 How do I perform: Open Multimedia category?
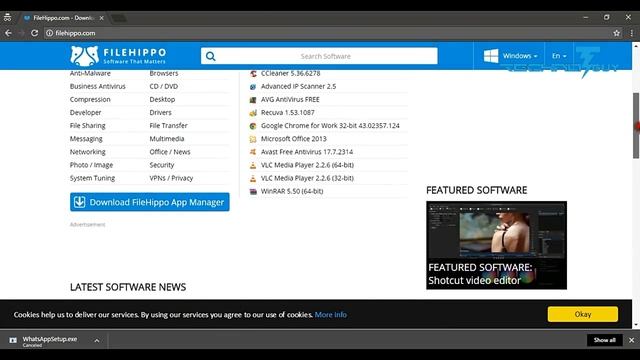click(x=167, y=139)
